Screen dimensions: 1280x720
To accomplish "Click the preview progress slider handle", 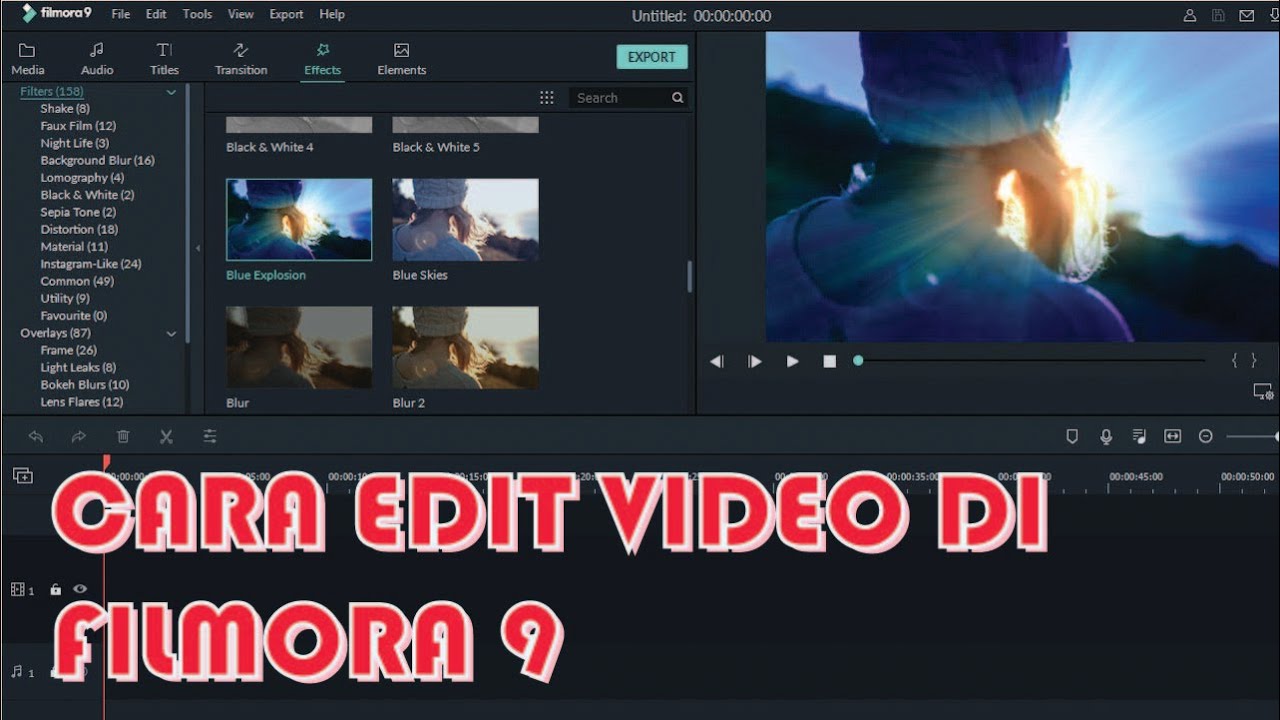I will pyautogui.click(x=858, y=360).
